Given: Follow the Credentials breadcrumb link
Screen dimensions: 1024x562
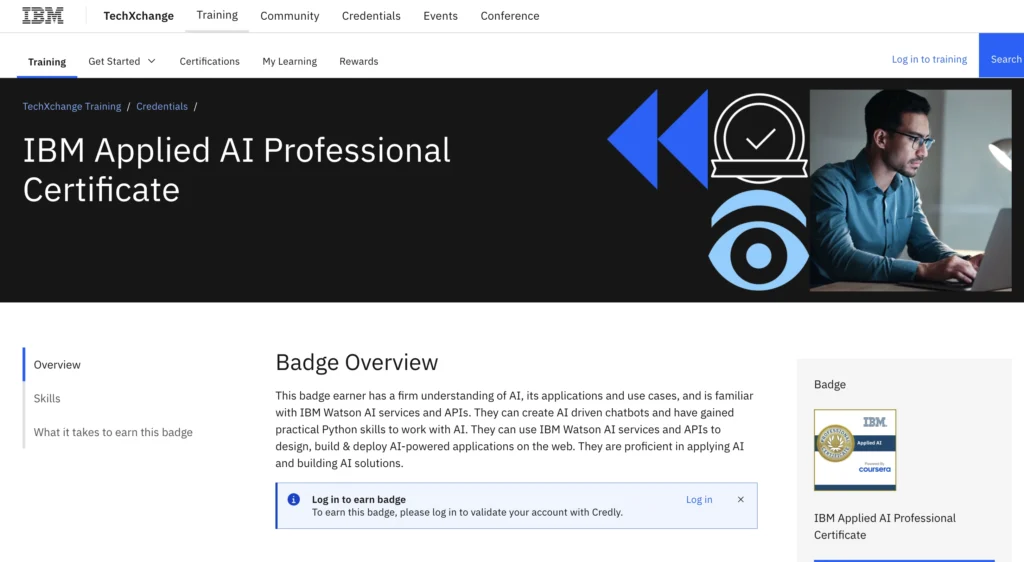Looking at the screenshot, I should [162, 106].
